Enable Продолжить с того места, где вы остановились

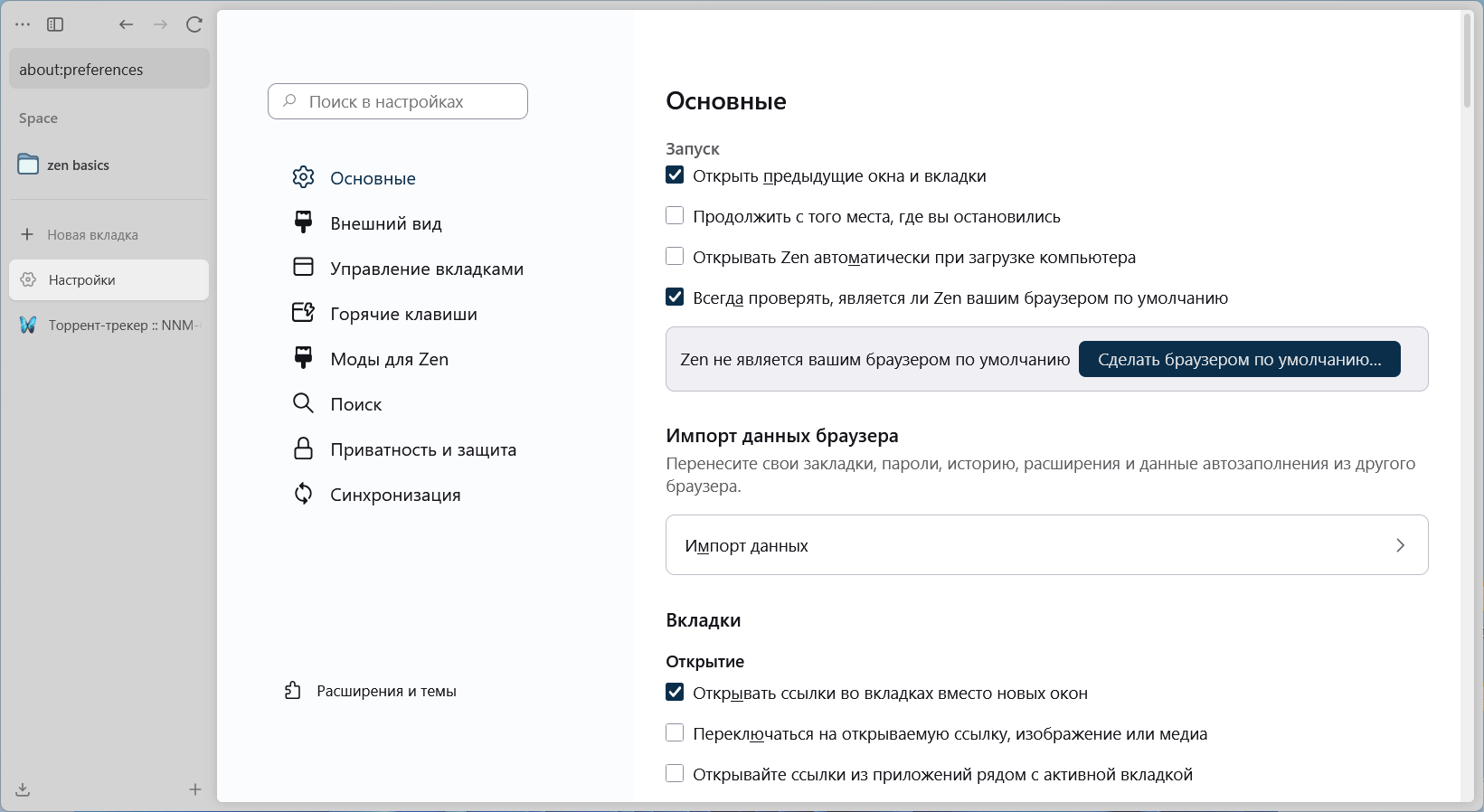[675, 216]
